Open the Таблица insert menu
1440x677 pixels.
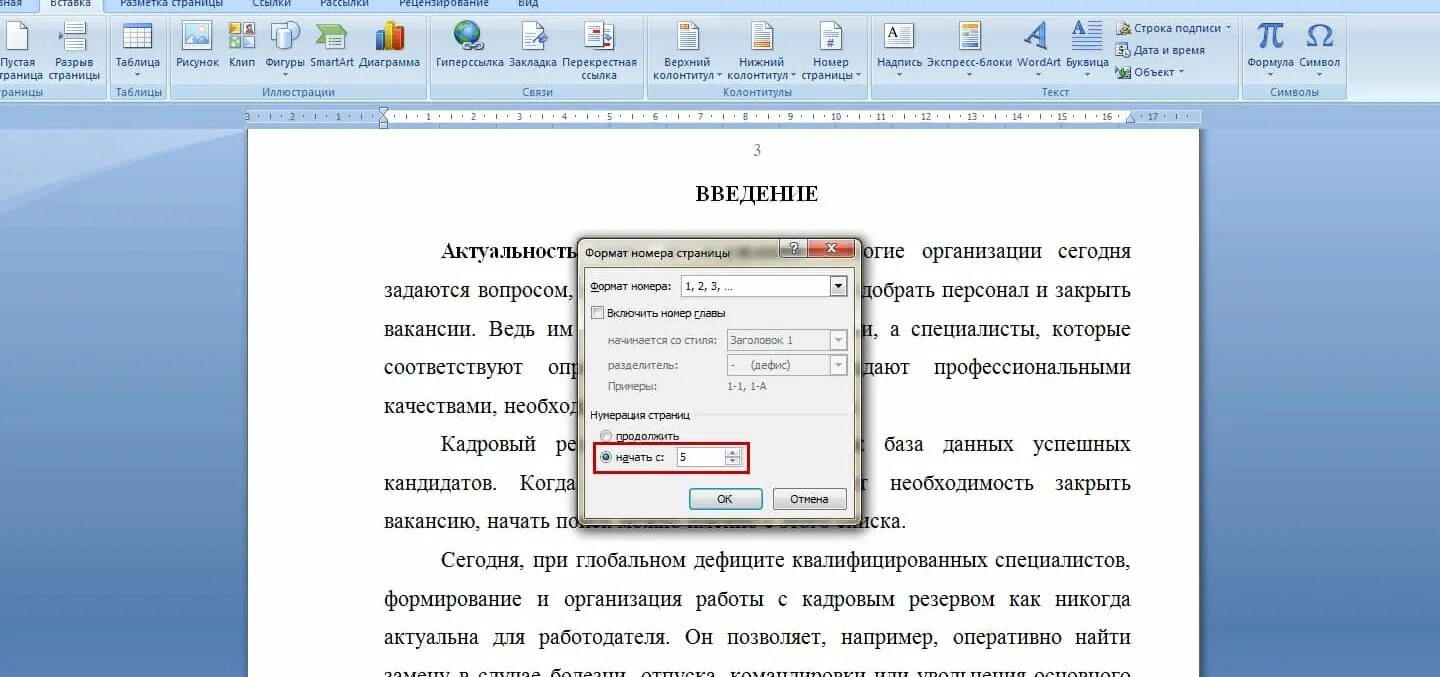click(x=138, y=50)
